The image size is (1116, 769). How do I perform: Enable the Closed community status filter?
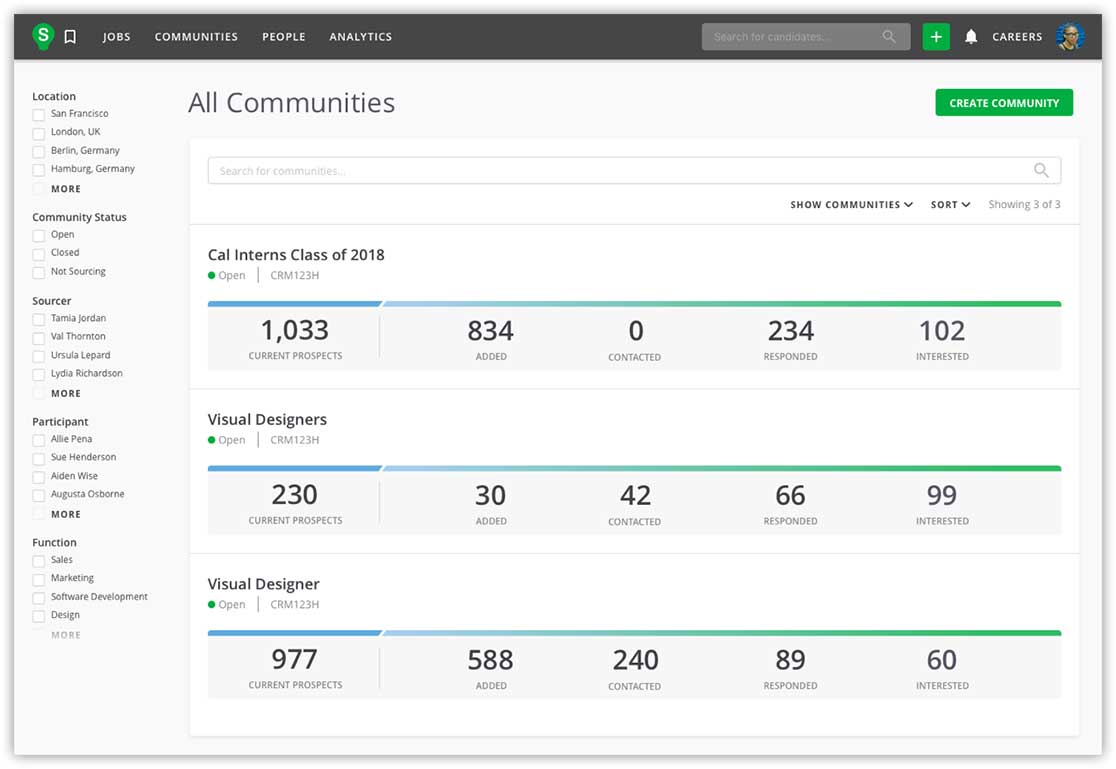[39, 254]
